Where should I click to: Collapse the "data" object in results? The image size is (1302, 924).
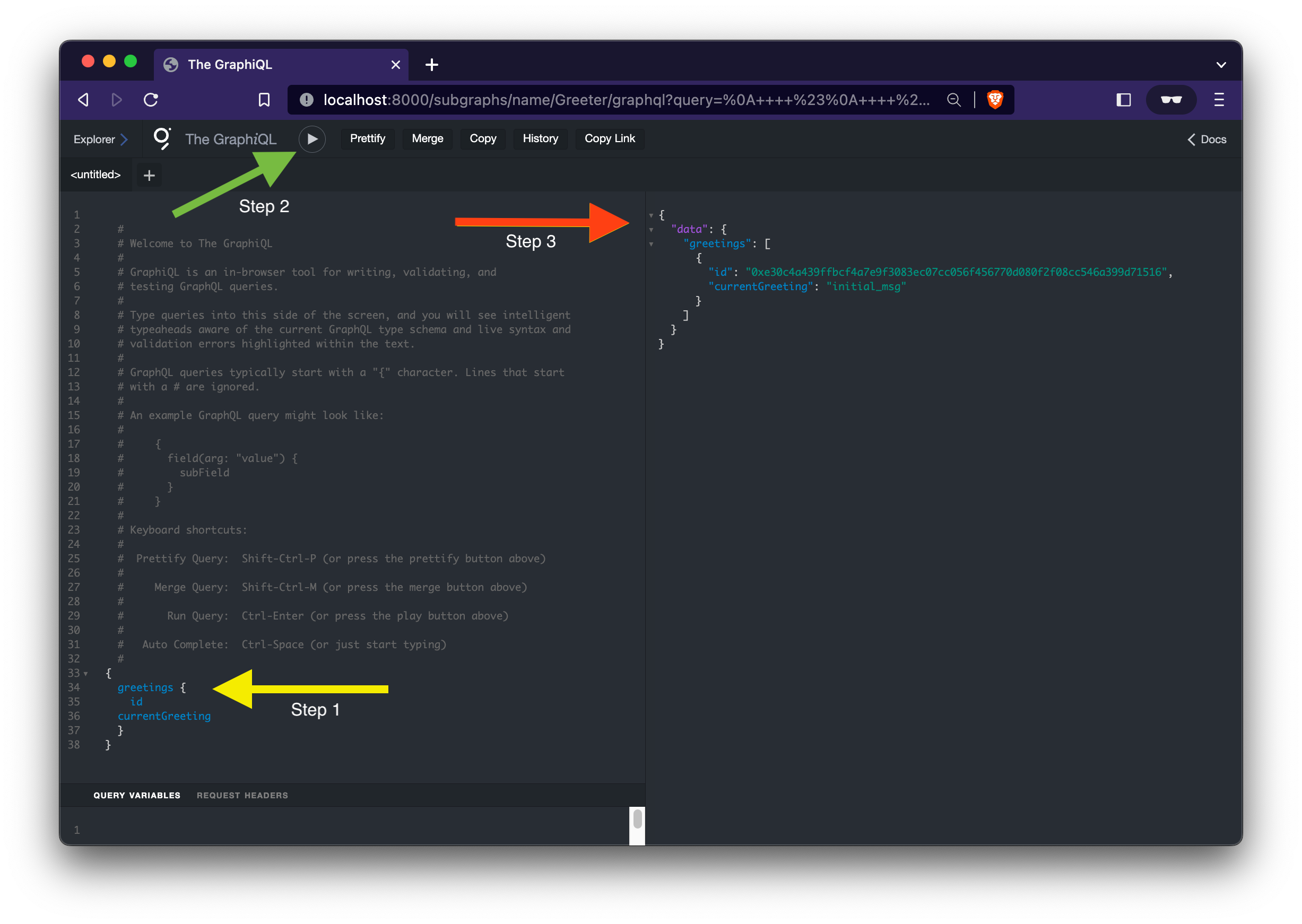[651, 230]
